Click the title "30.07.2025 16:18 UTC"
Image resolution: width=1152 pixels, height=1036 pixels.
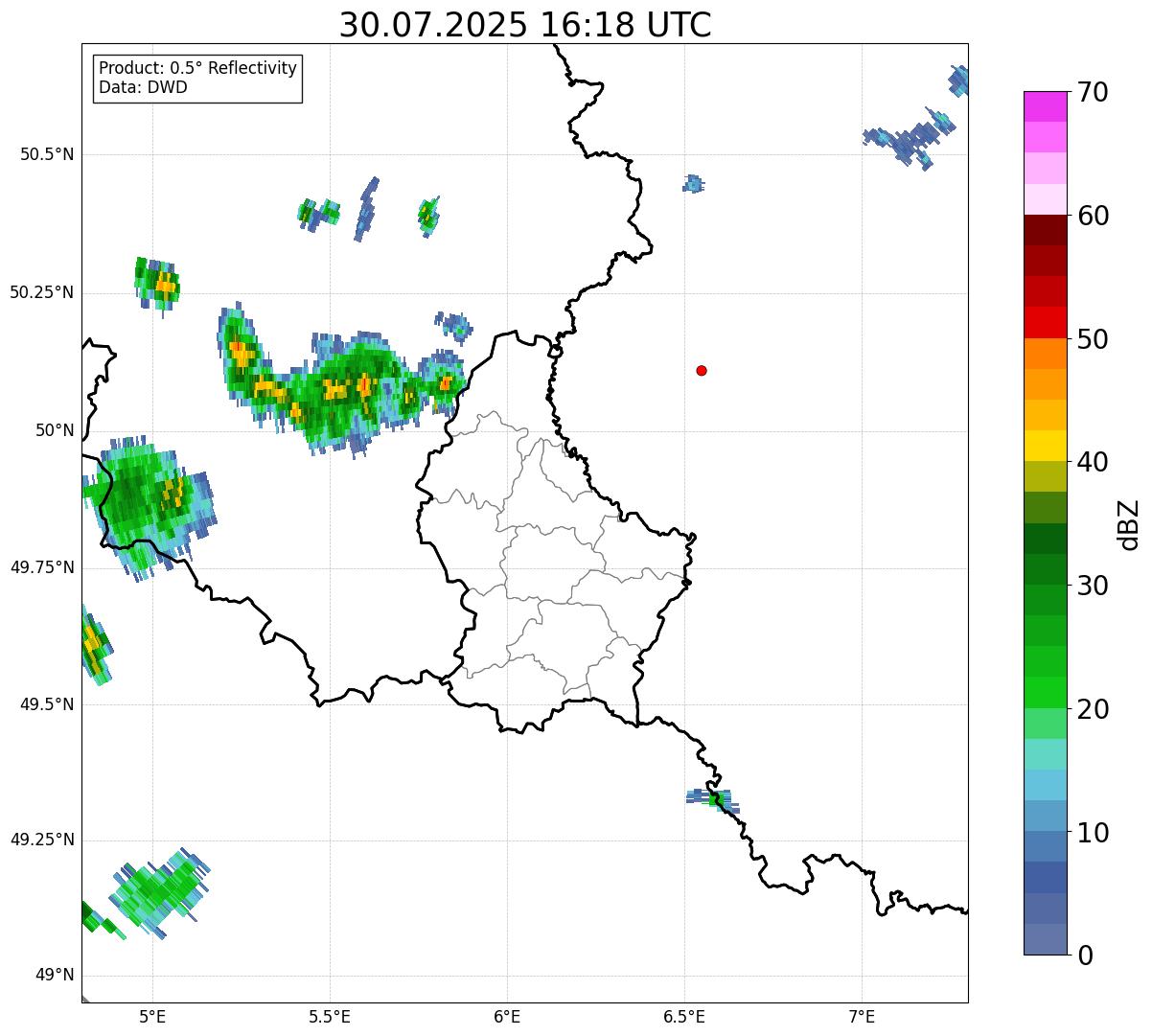tap(525, 25)
